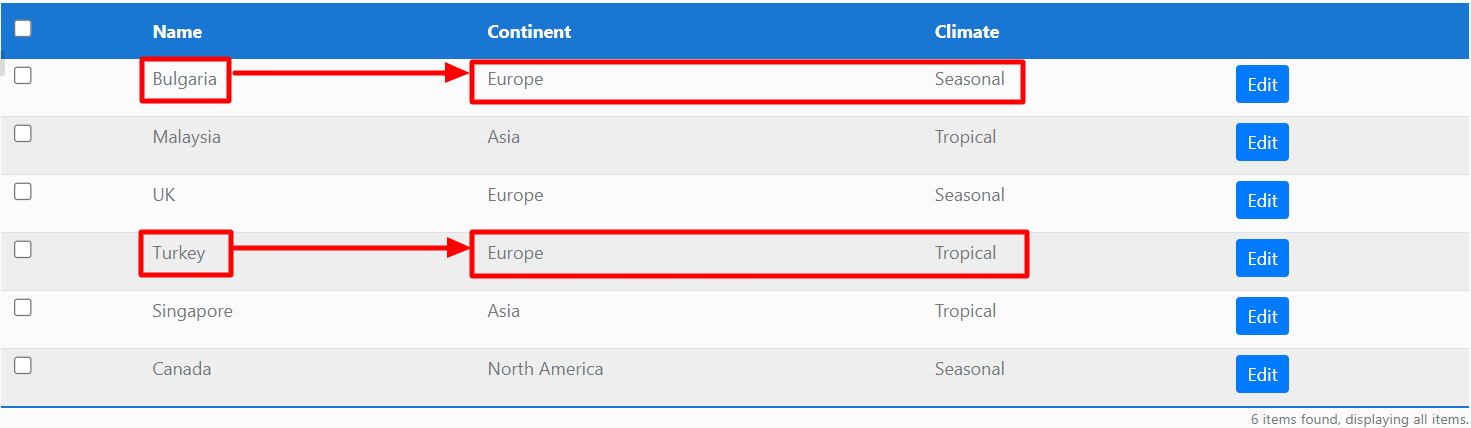Click Edit button for Bulgaria
Image resolution: width=1471 pixels, height=428 pixels.
click(x=1262, y=85)
